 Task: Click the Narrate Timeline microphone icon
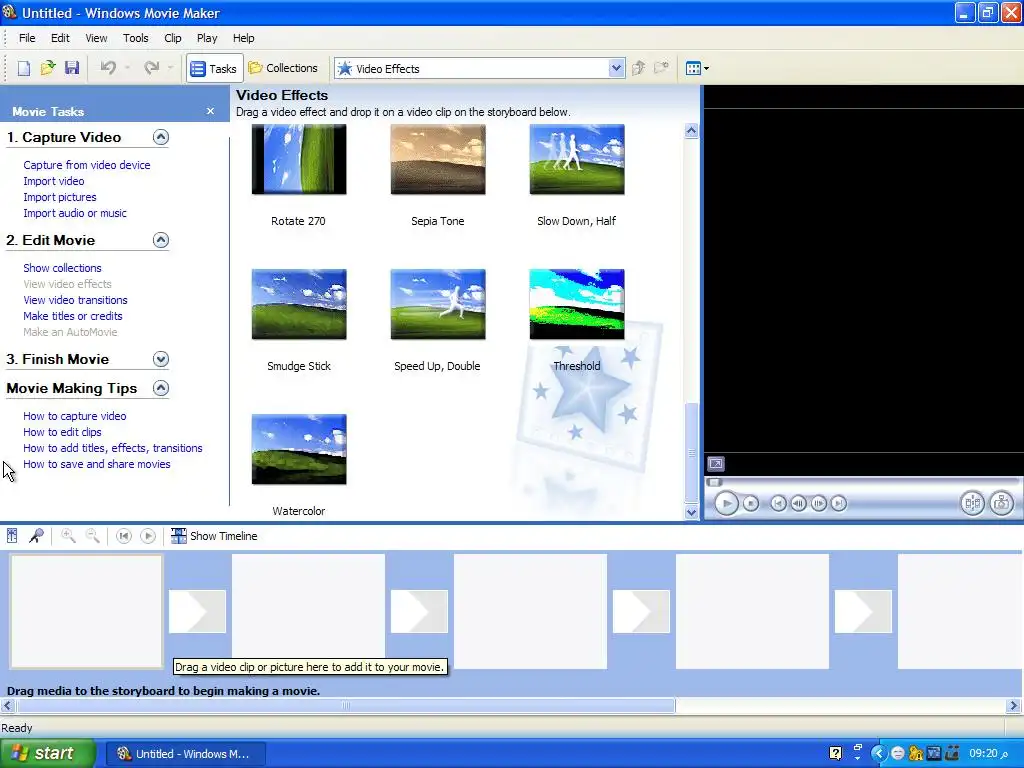tap(36, 536)
